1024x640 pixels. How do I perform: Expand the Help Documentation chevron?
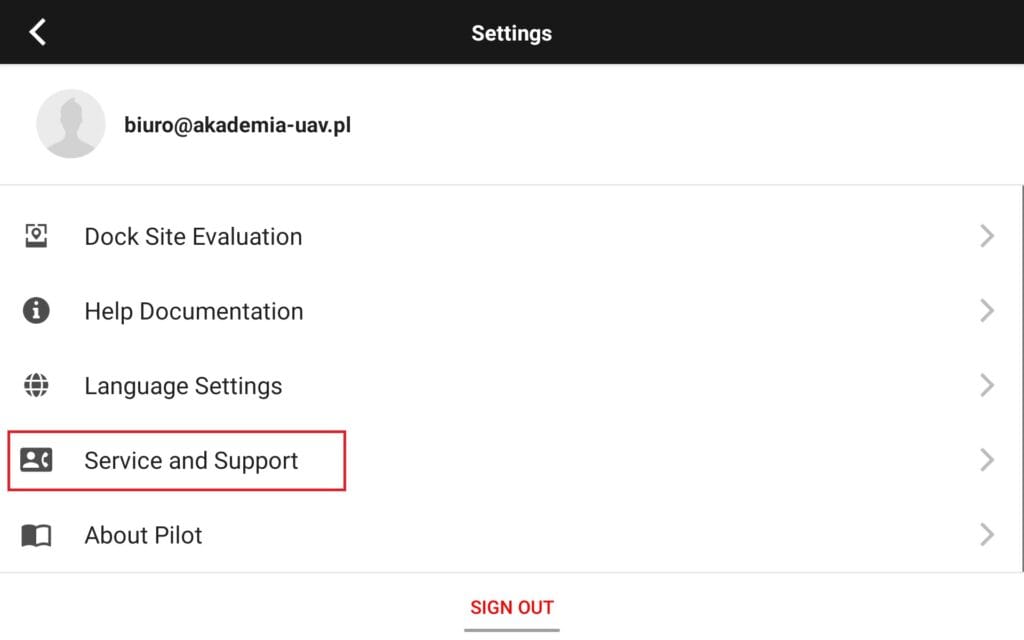point(987,311)
